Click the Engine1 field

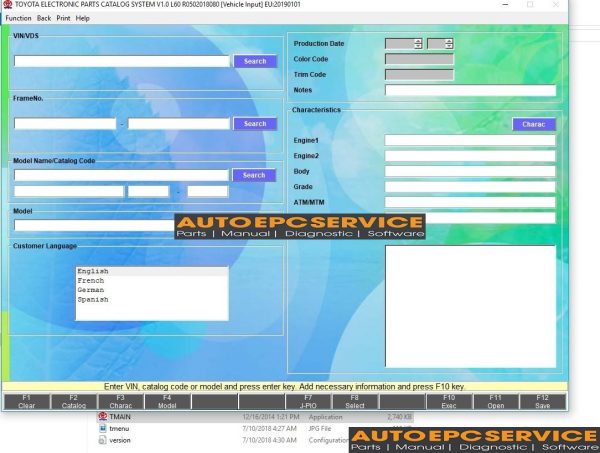tap(470, 140)
